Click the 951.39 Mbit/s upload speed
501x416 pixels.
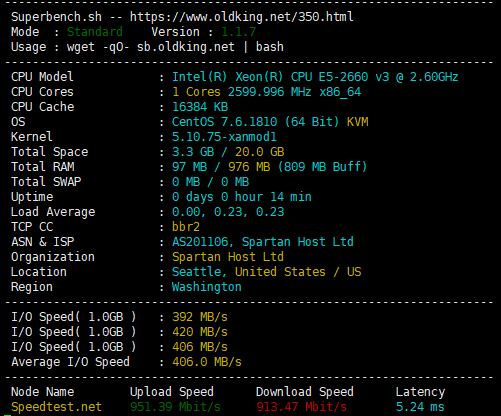coord(175,407)
